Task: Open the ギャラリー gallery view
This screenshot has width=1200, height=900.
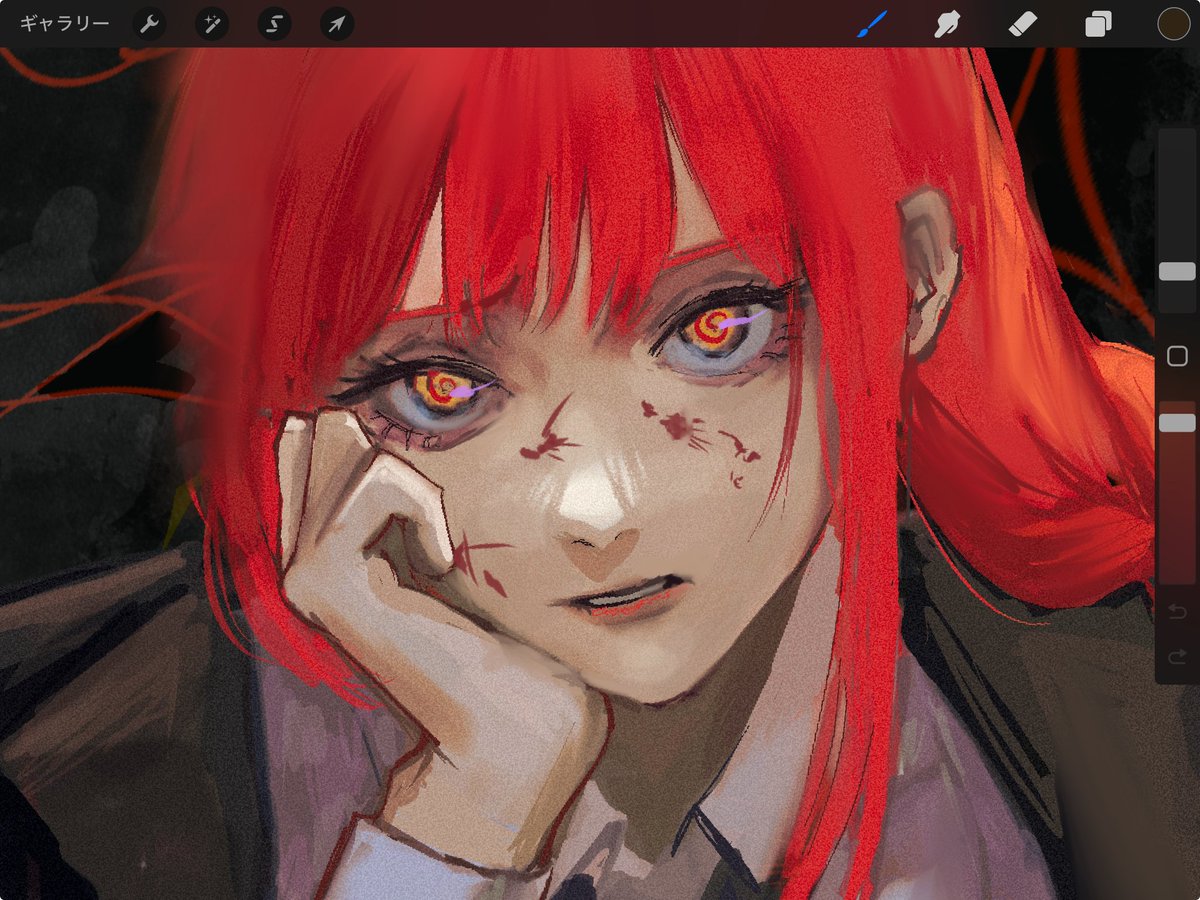Action: (x=64, y=24)
